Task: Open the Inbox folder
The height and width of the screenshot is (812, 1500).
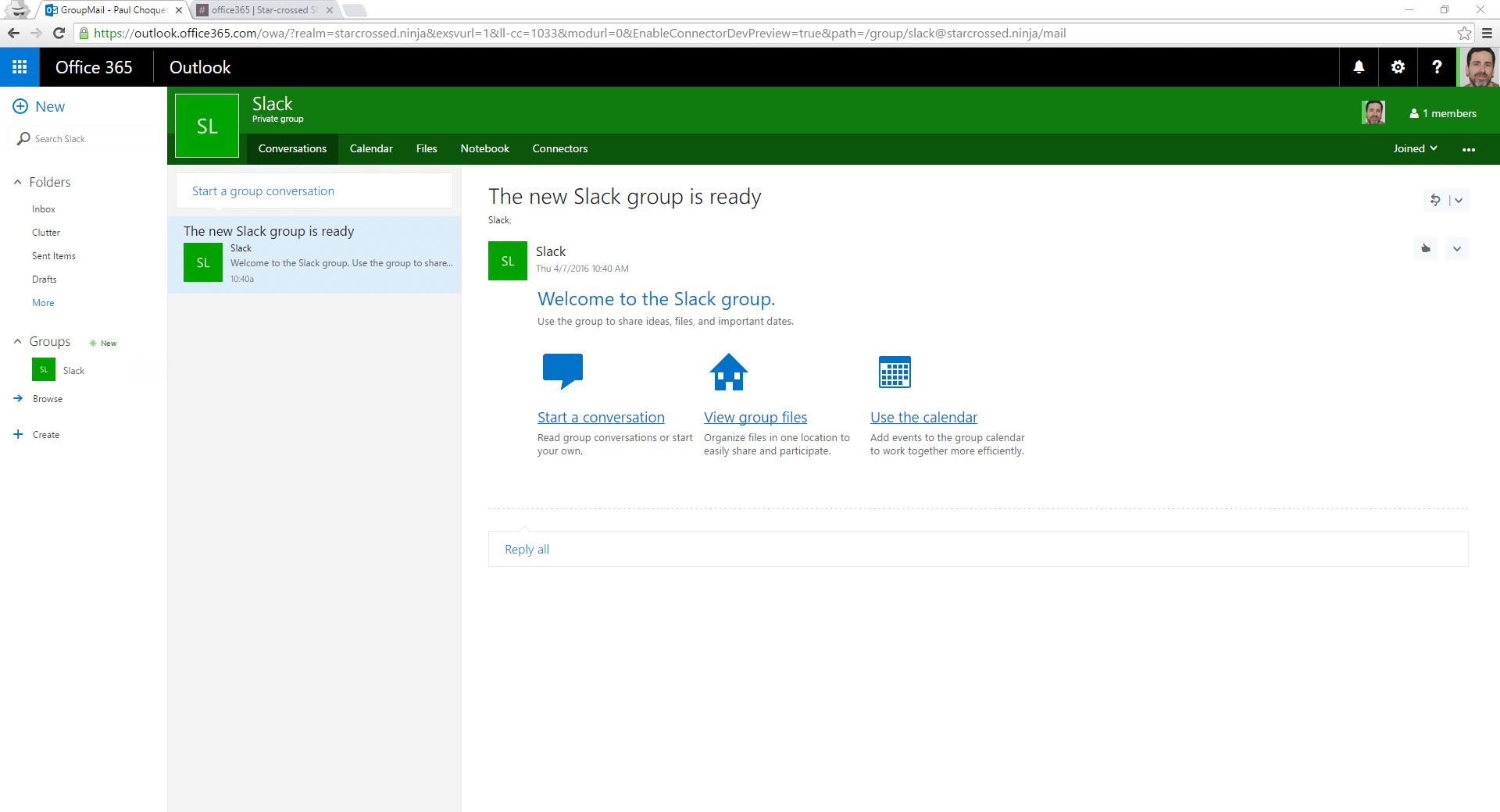Action: [44, 209]
